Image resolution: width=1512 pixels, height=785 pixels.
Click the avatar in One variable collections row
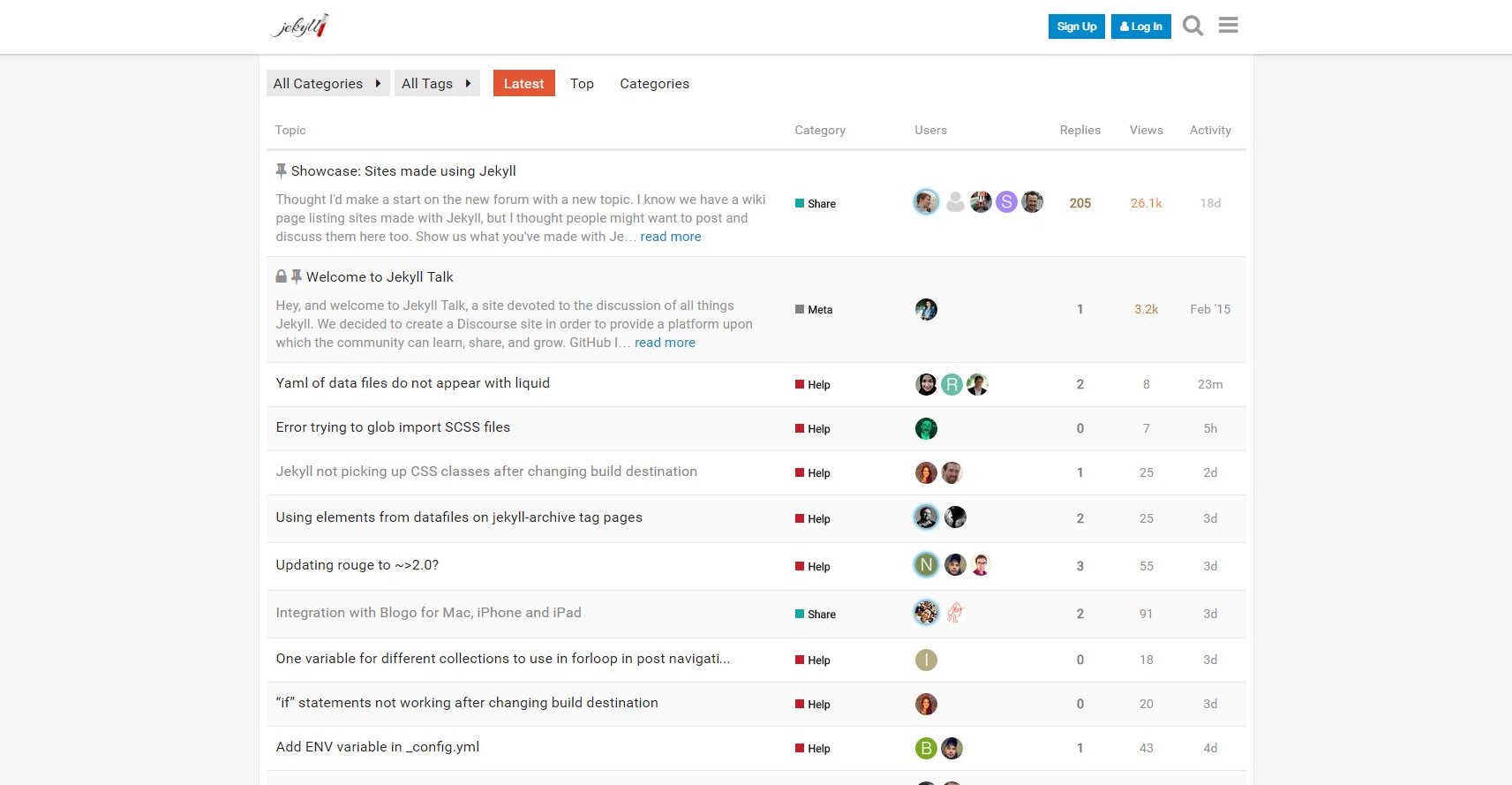[x=926, y=660]
